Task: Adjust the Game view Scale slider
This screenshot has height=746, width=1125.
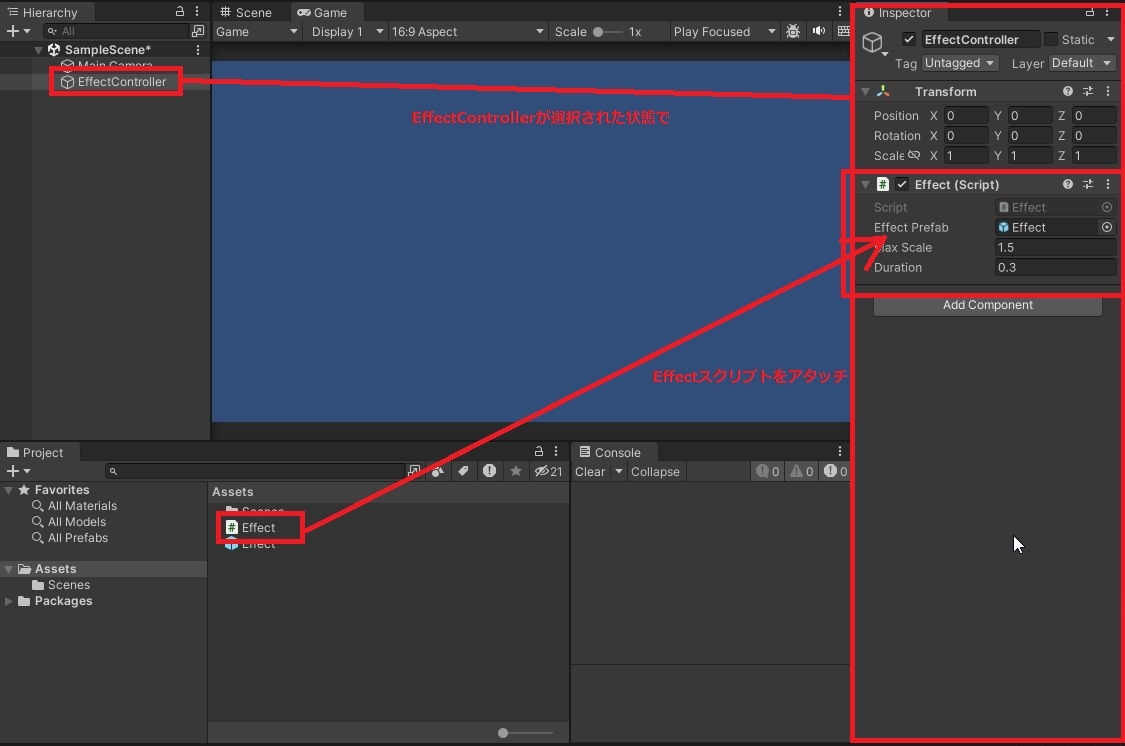Action: pos(608,32)
